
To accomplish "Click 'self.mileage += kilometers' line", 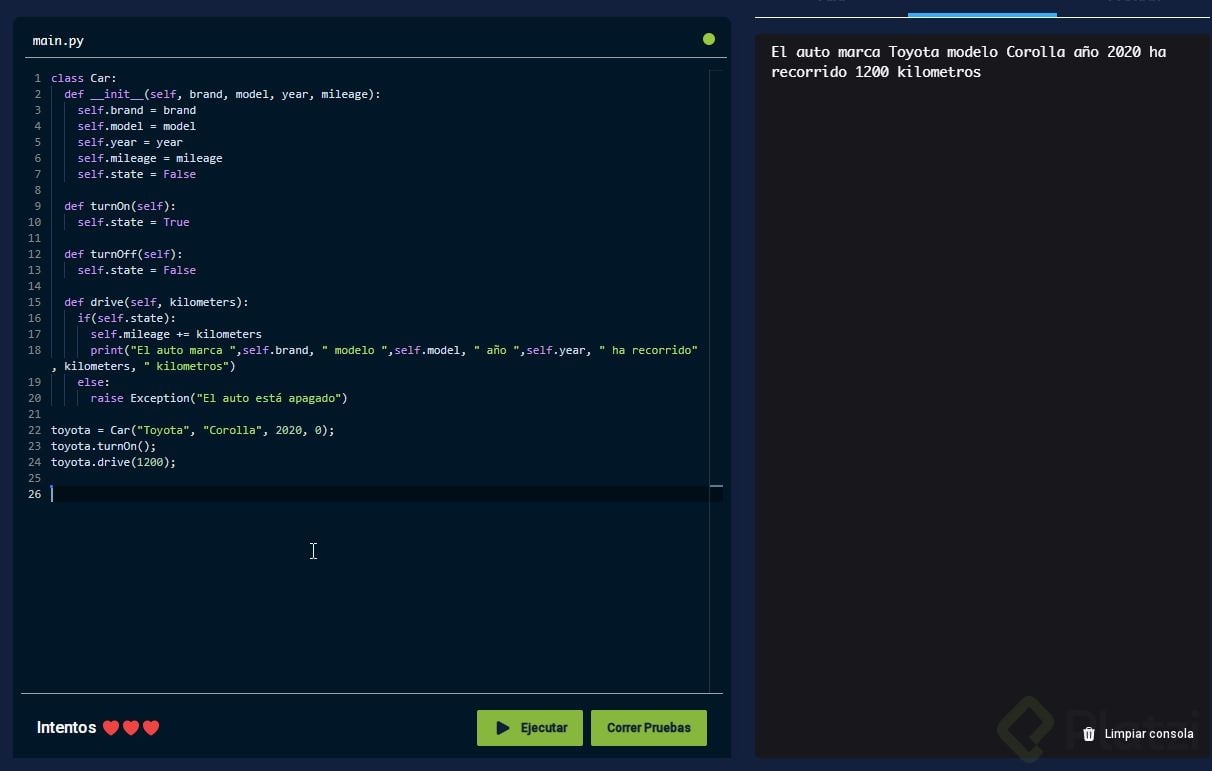I will pos(176,334).
